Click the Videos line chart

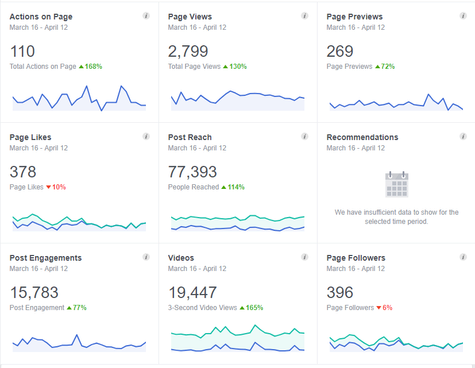click(238, 338)
